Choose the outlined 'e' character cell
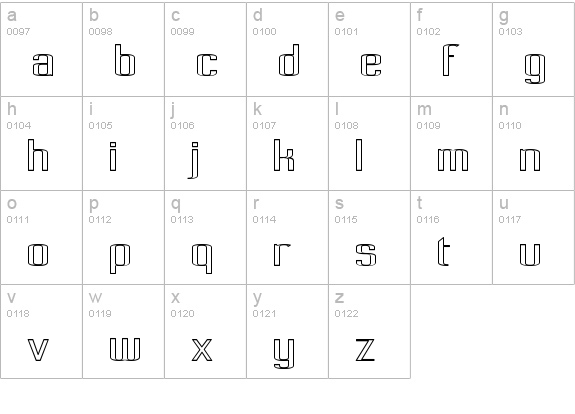This screenshot has width=575, height=414. tap(369, 50)
